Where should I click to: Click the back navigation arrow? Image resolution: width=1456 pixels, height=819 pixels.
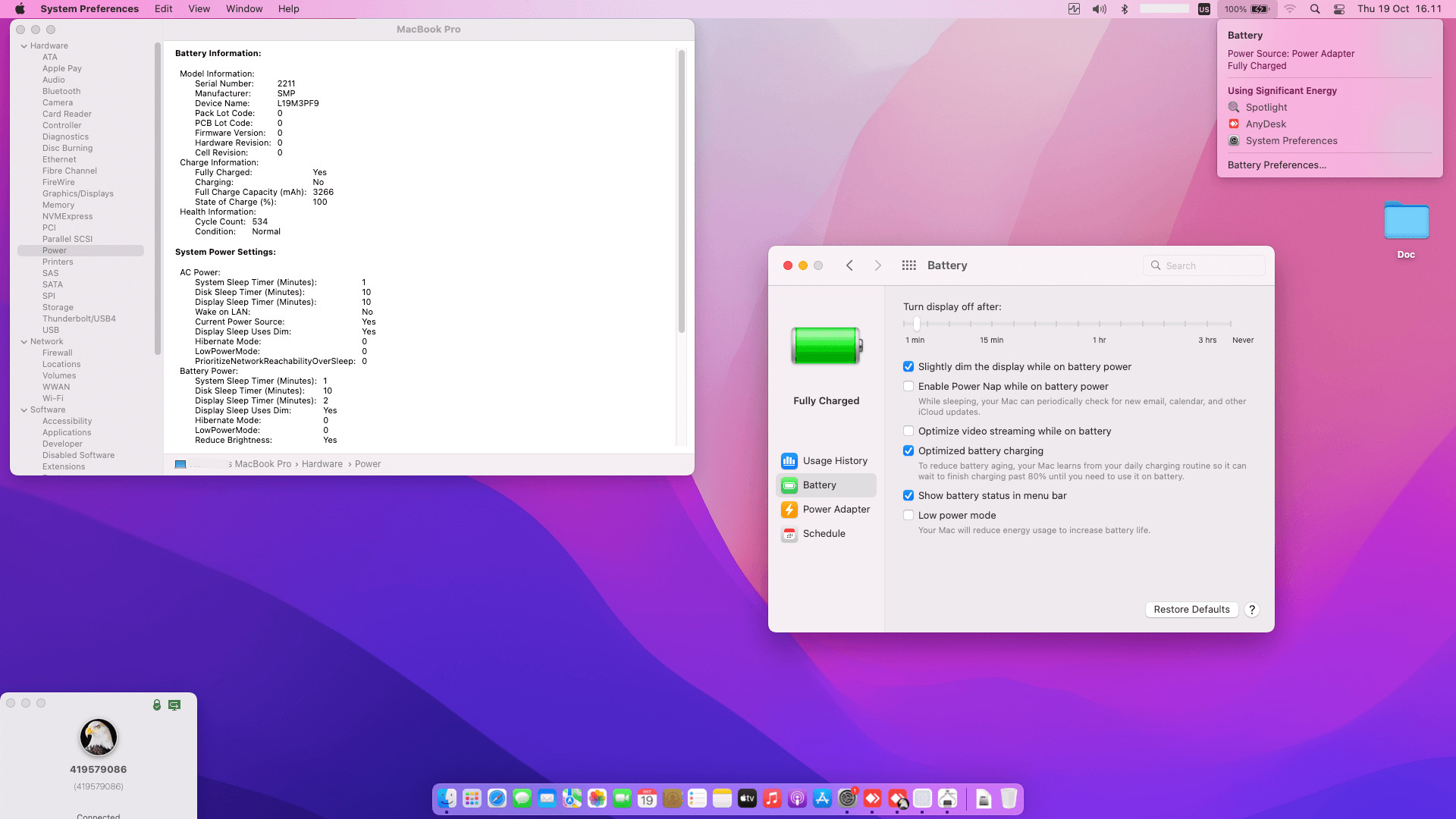point(849,265)
